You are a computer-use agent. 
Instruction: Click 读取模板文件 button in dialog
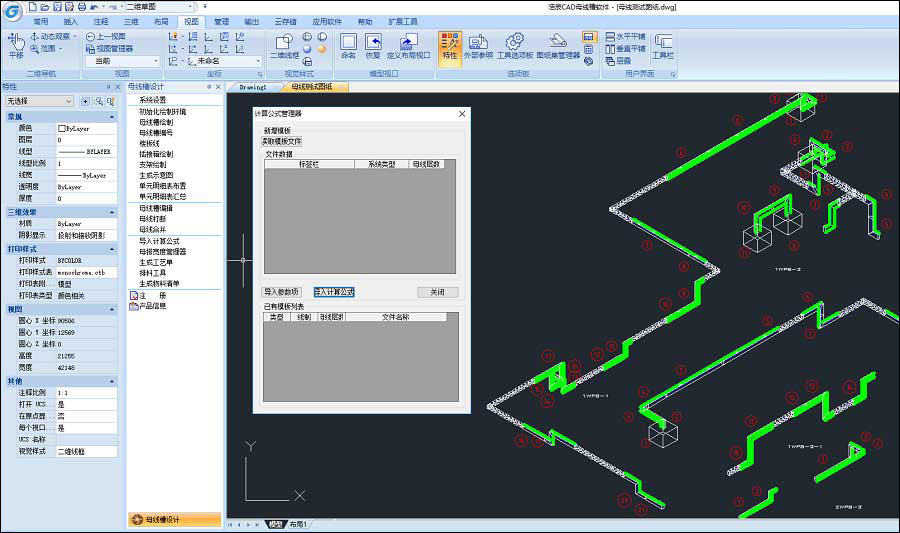(282, 141)
